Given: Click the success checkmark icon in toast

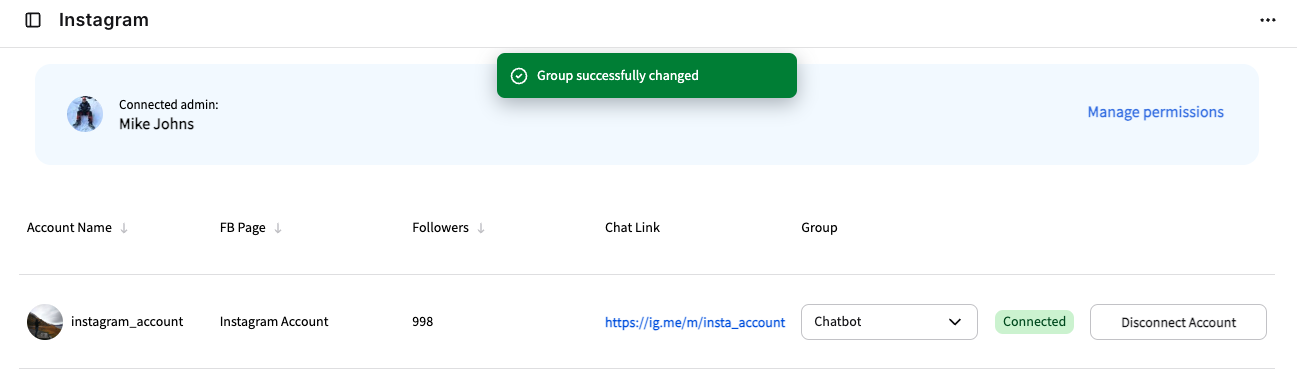Looking at the screenshot, I should [x=518, y=76].
